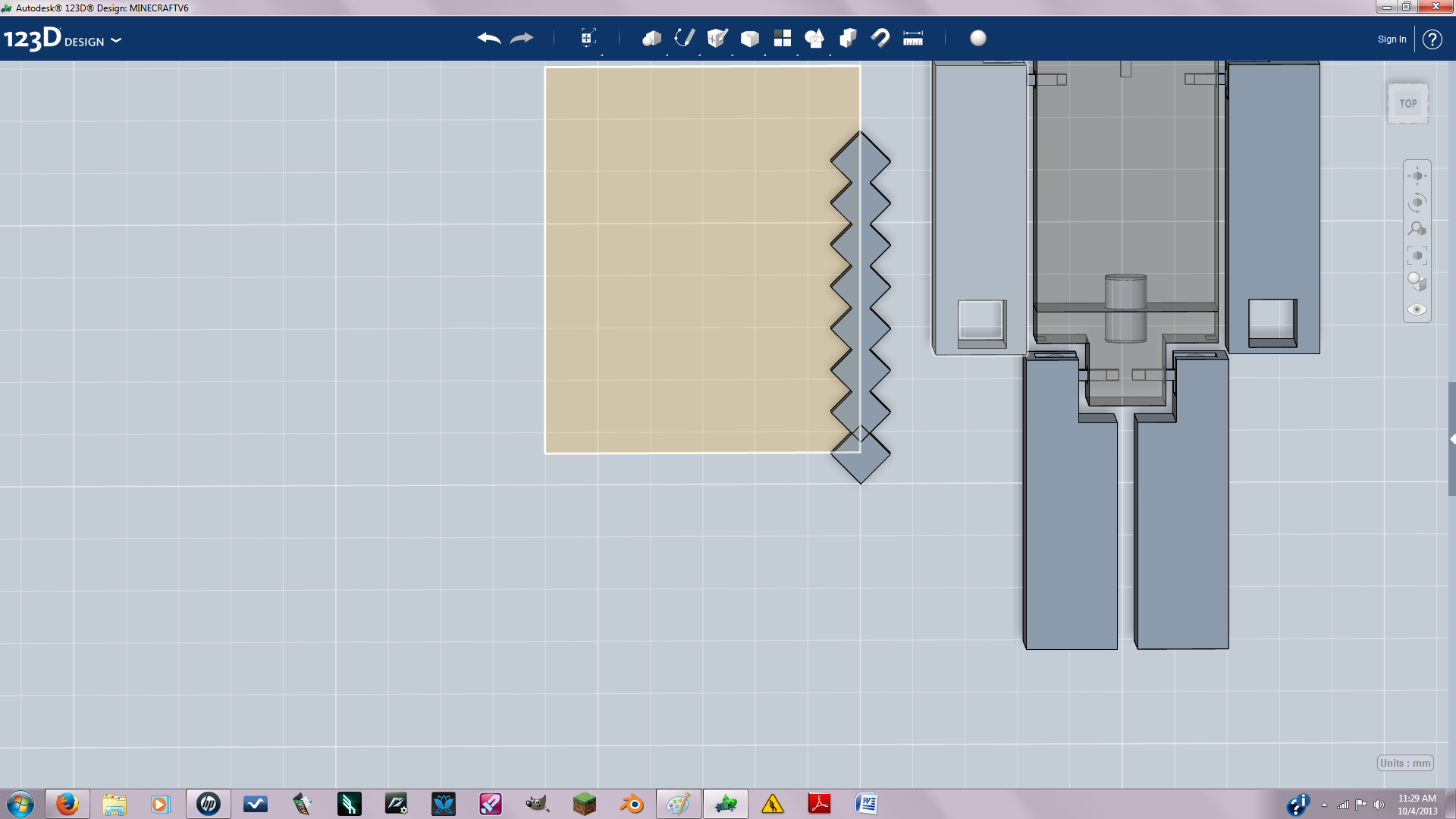The height and width of the screenshot is (819, 1456).
Task: Open Windows Explorer from the taskbar
Action: pyautogui.click(x=114, y=804)
